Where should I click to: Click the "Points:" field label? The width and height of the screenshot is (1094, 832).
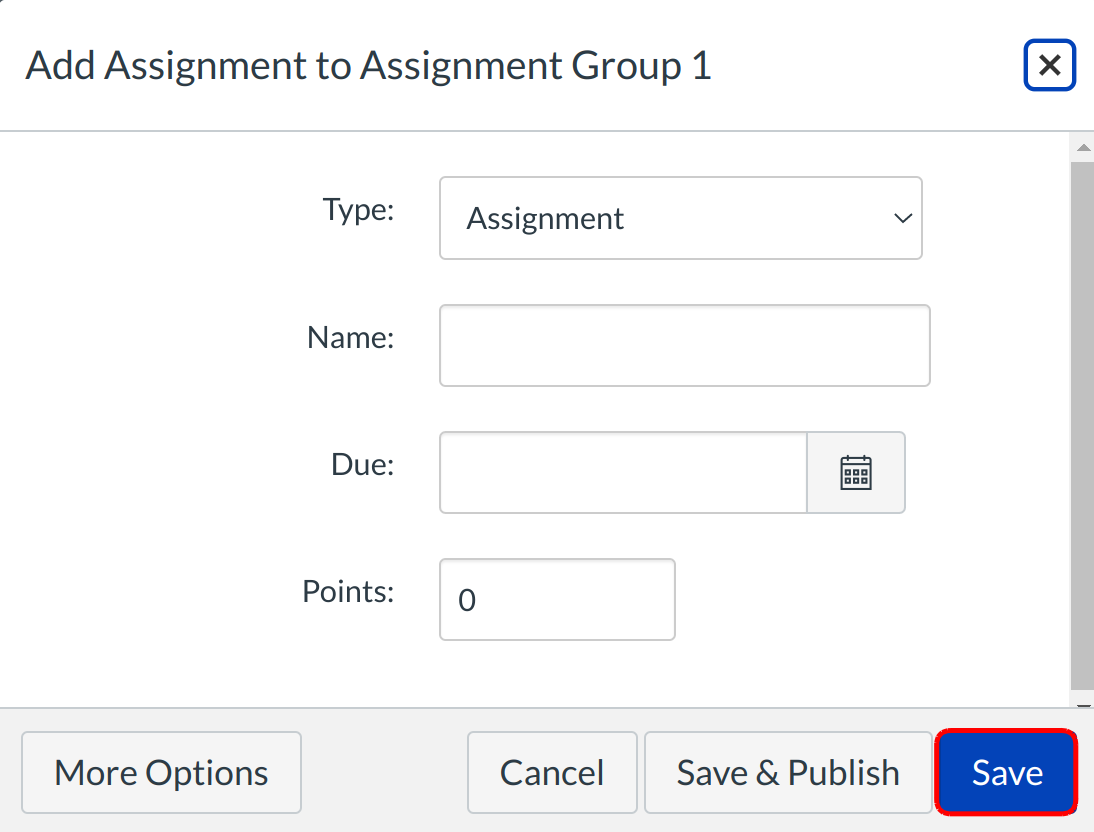348,592
